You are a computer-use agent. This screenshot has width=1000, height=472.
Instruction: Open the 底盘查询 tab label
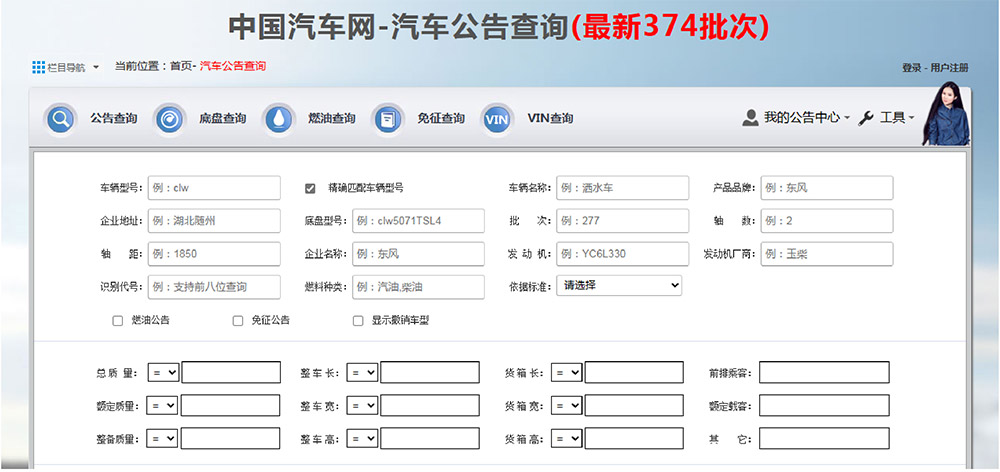223,119
